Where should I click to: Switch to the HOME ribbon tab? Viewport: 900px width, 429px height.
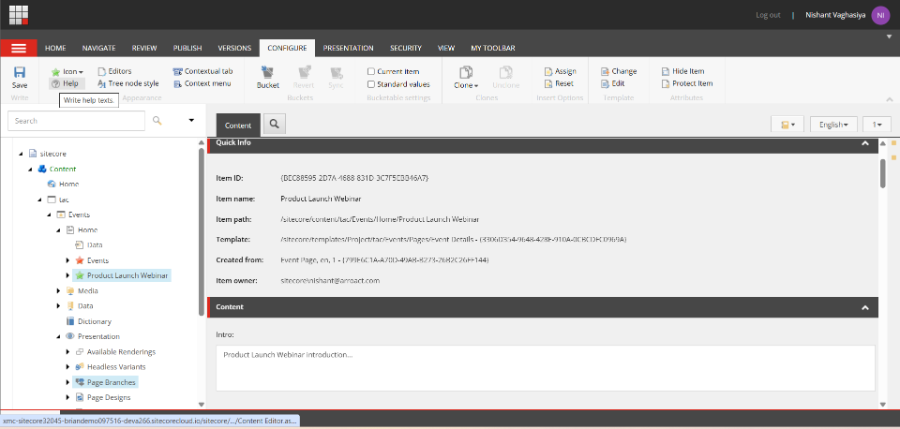(55, 48)
